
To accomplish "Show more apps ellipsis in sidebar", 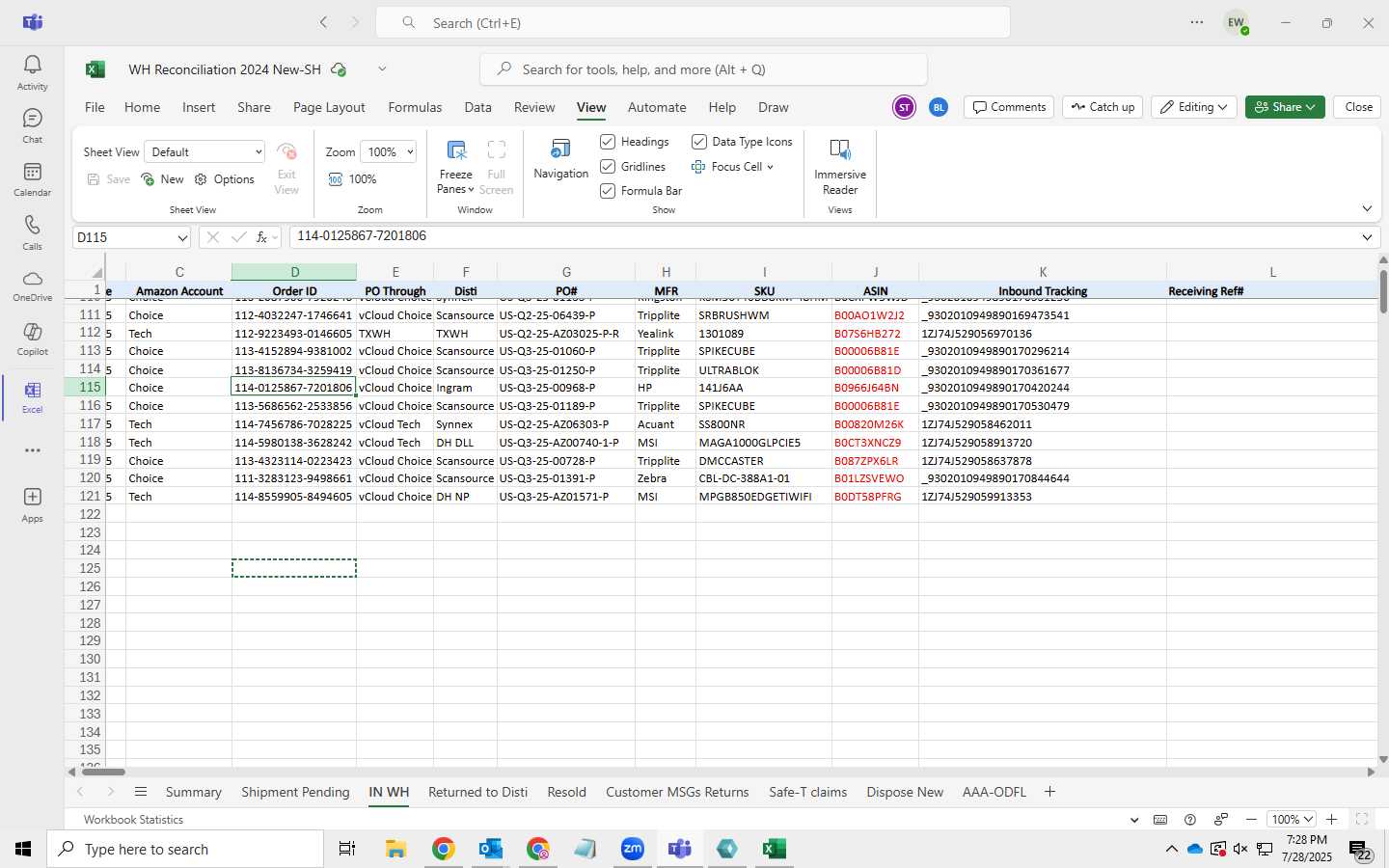I will 32,450.
